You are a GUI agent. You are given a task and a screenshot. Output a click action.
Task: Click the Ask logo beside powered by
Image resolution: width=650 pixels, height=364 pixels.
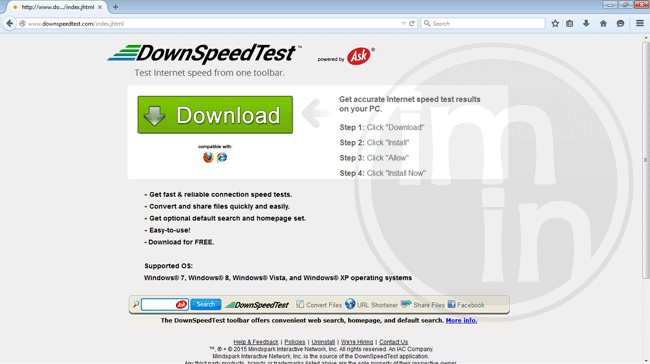(359, 56)
